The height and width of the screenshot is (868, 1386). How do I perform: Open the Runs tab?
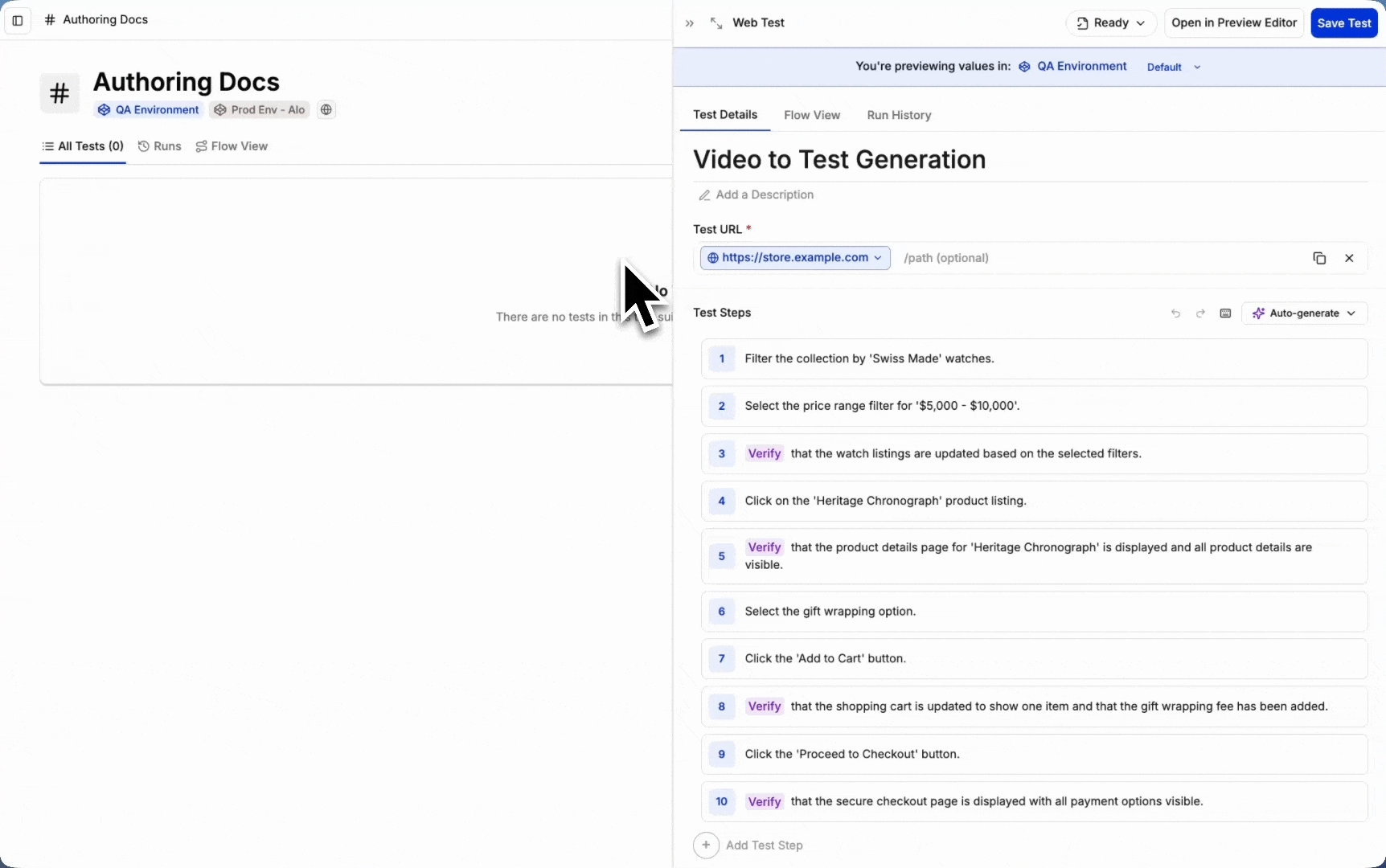pyautogui.click(x=160, y=146)
